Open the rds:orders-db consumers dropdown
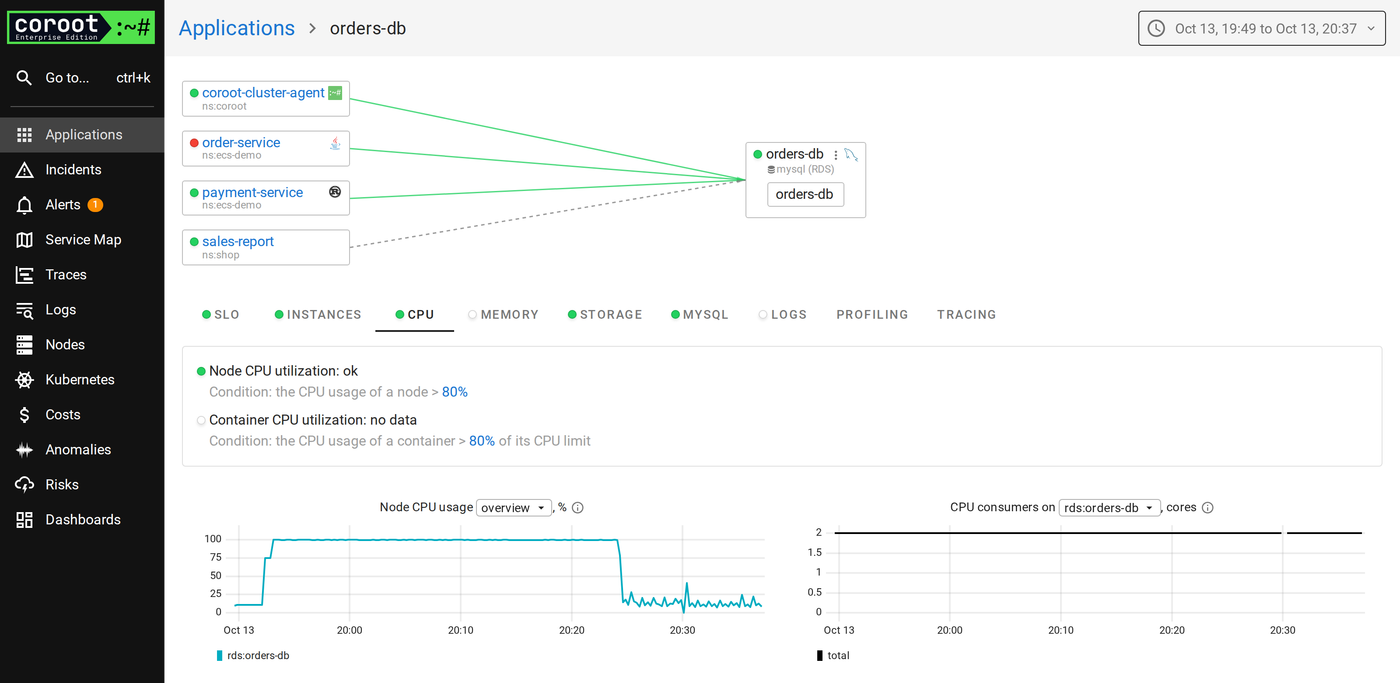Viewport: 1400px width, 683px height. click(1109, 508)
